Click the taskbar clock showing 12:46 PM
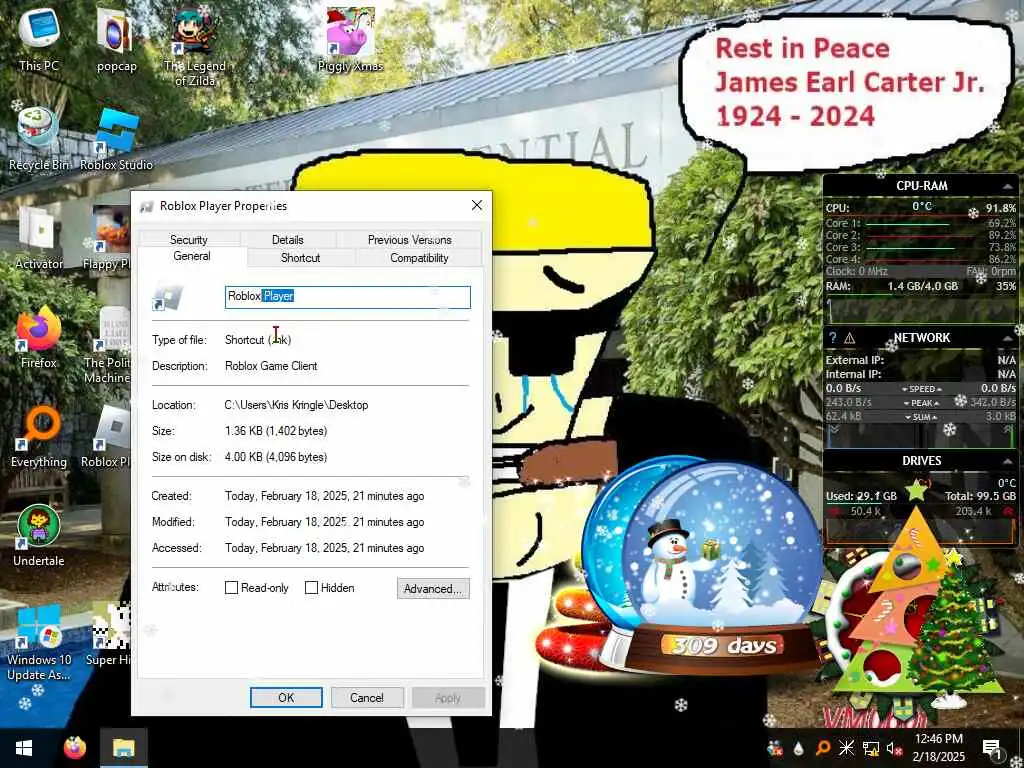 [x=938, y=748]
